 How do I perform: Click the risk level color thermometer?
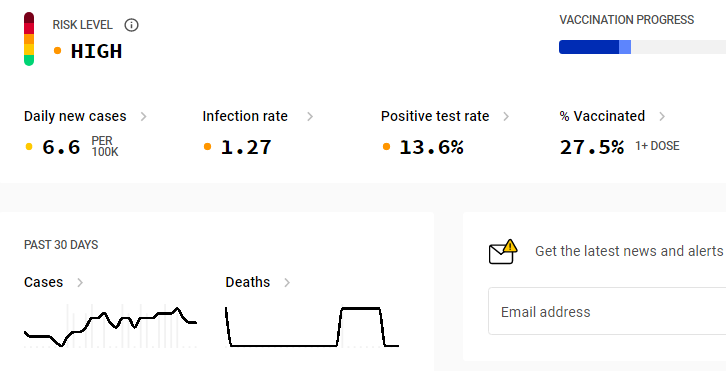(29, 39)
